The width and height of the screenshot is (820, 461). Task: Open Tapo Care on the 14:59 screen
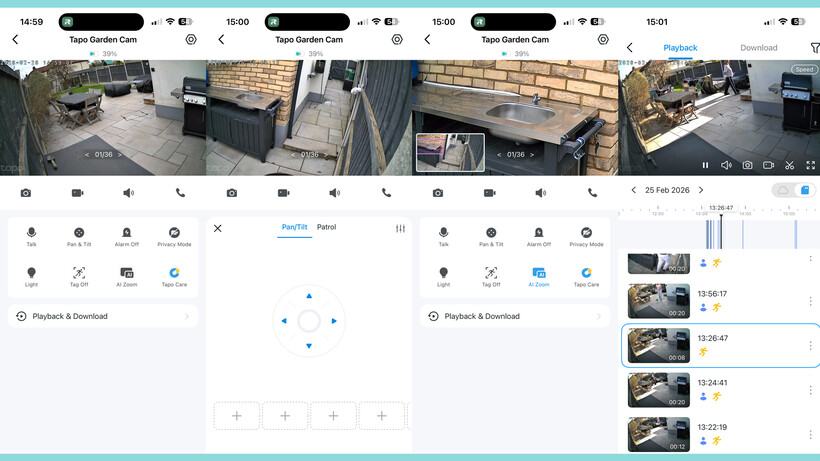tap(174, 276)
